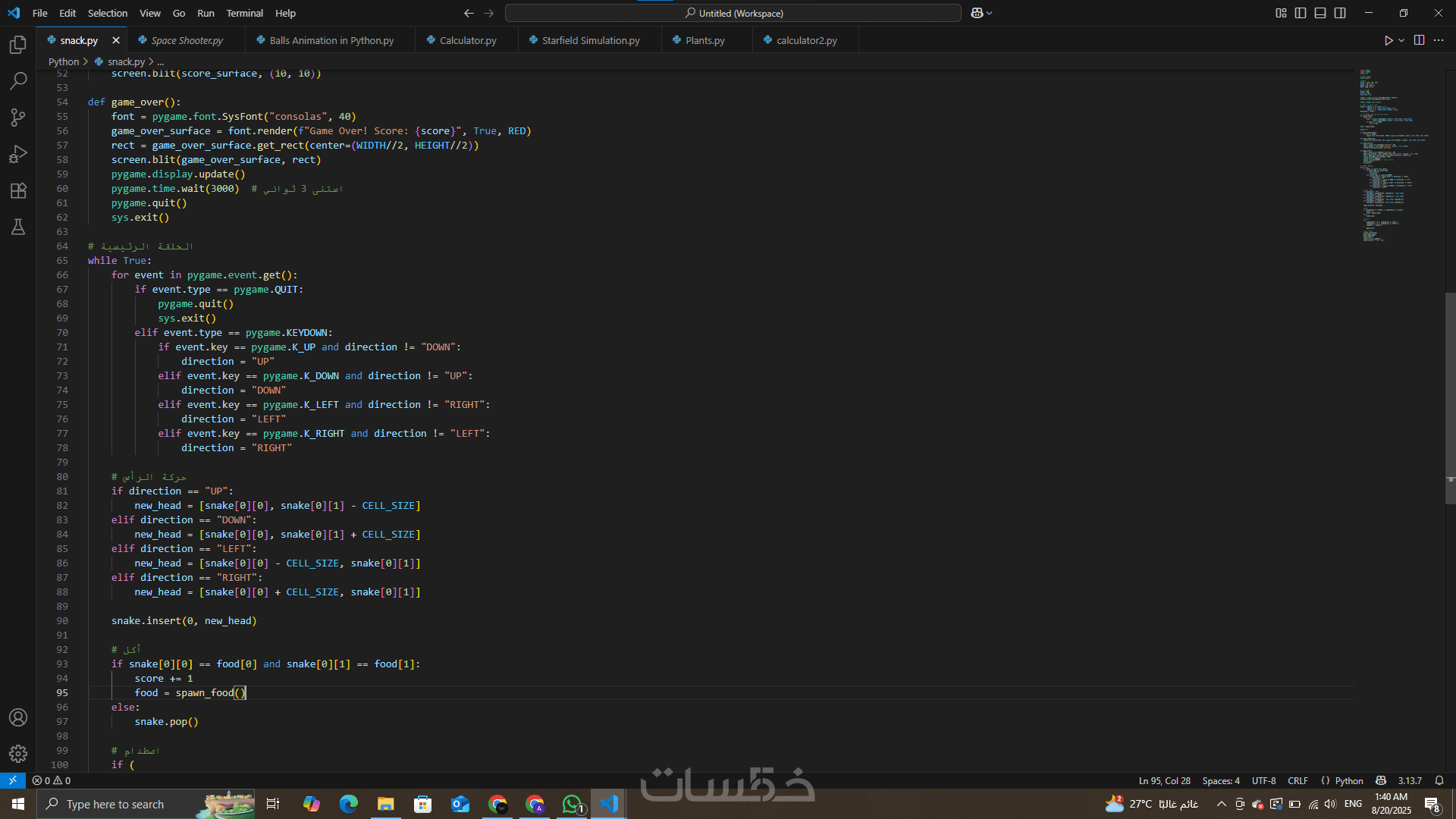Toggle the primary side bar layout button
The image size is (1456, 819).
1301,13
